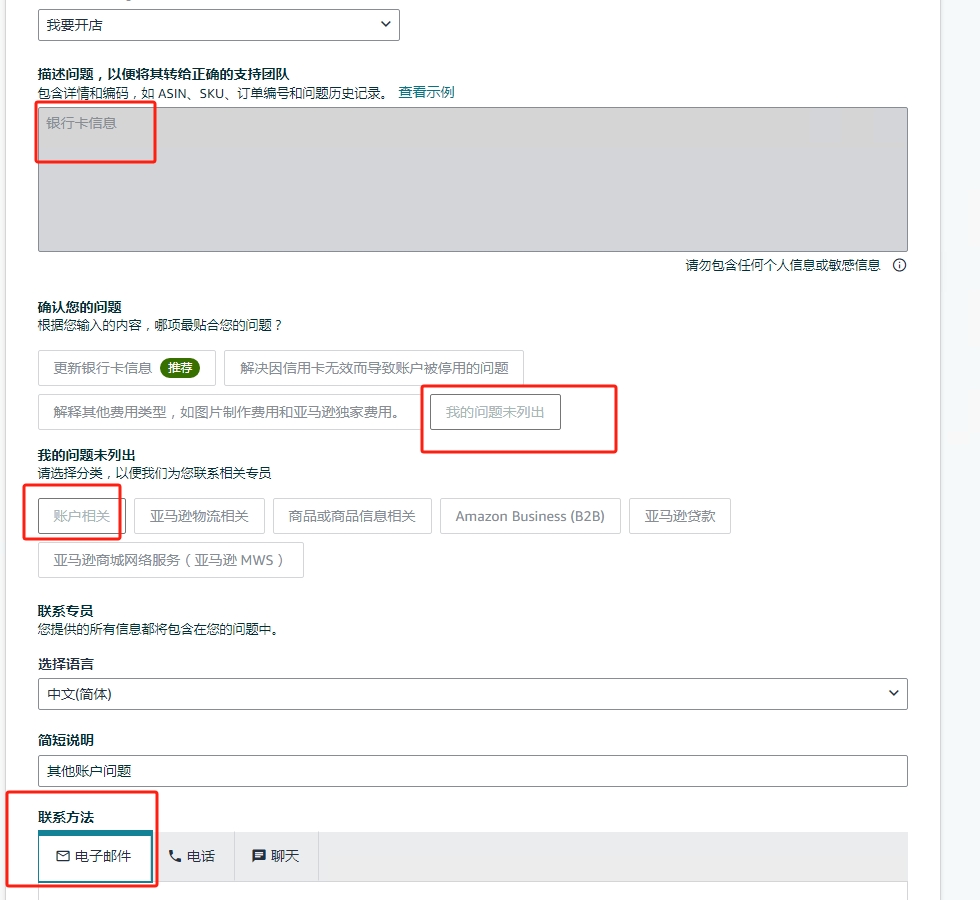The width and height of the screenshot is (980, 900).
Task: Click the issue description text area
Action: (472, 180)
